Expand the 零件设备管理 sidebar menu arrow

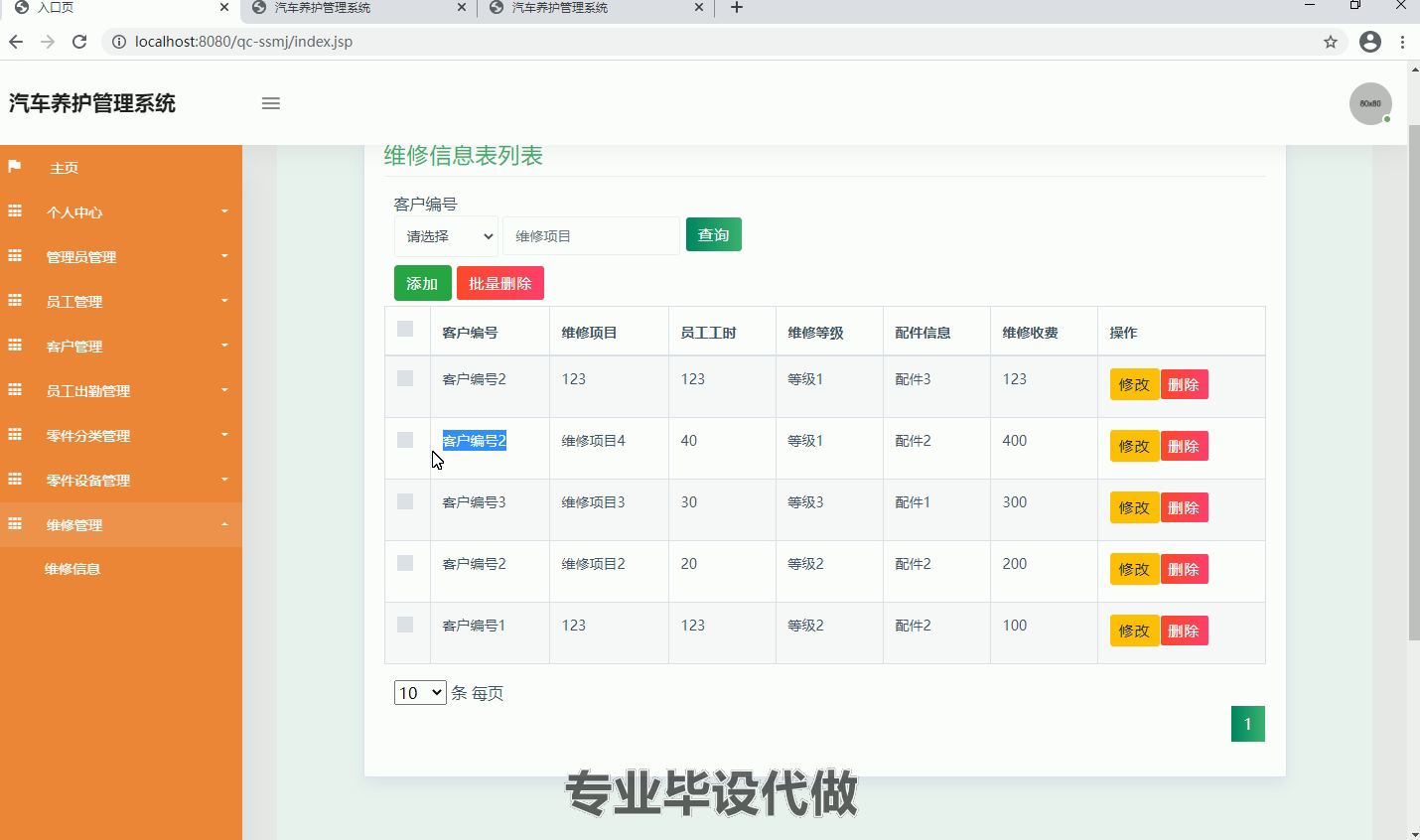(x=224, y=480)
